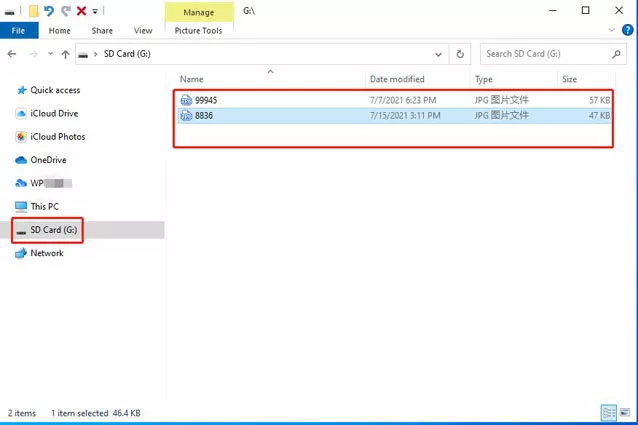This screenshot has width=638, height=425.
Task: Sort files by Date modified column
Action: (x=397, y=79)
